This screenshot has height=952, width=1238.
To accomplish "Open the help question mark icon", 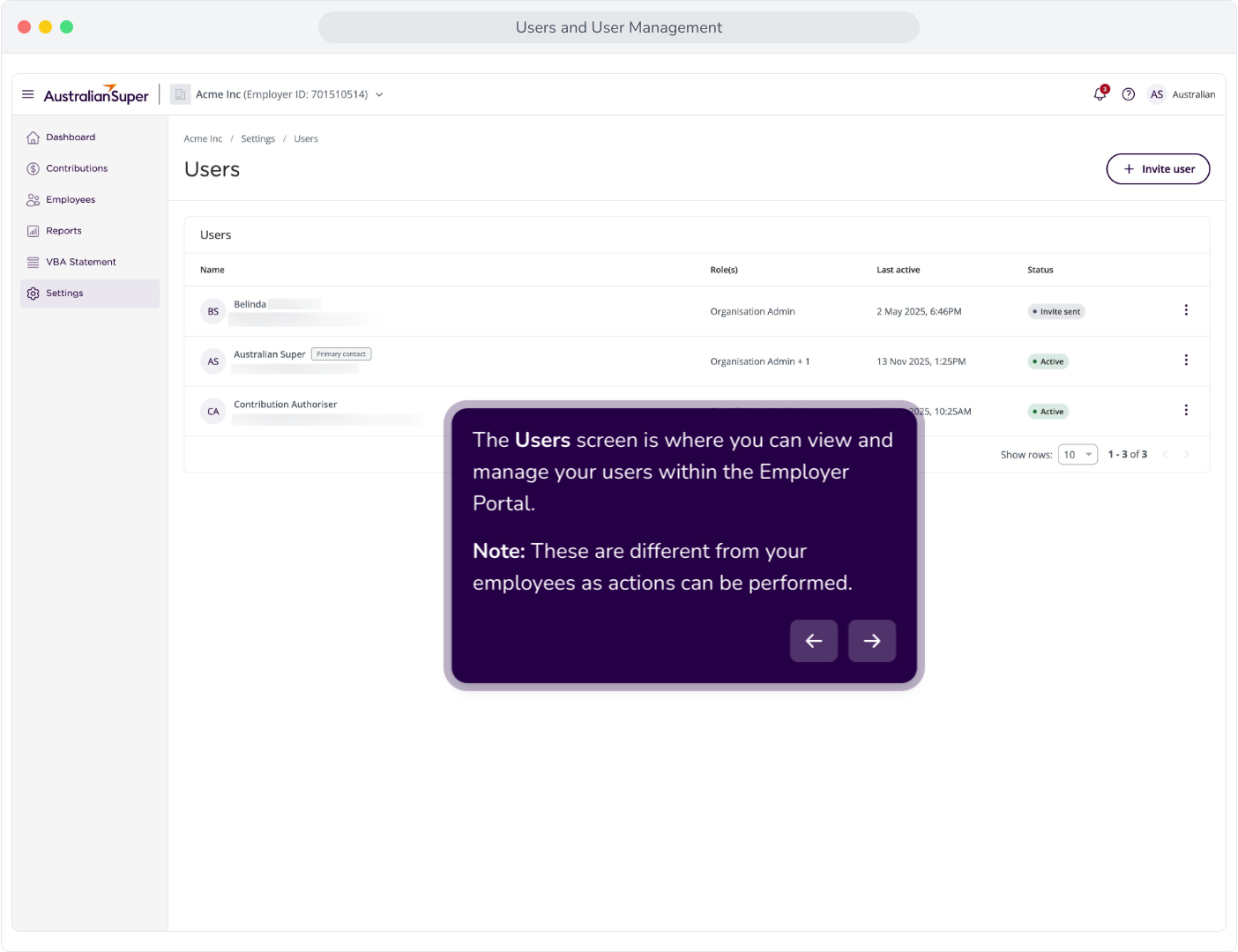I will coord(1129,94).
